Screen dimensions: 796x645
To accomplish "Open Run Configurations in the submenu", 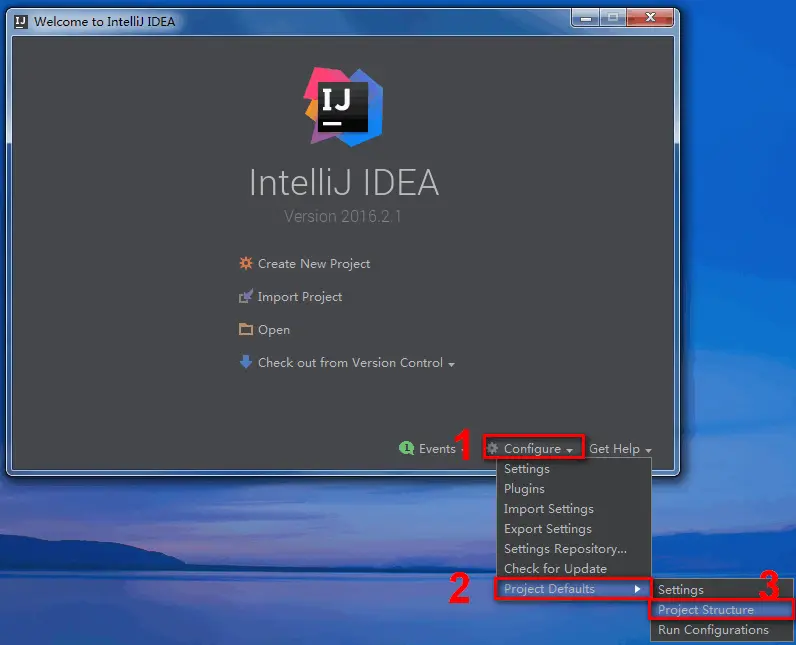I will click(x=722, y=630).
